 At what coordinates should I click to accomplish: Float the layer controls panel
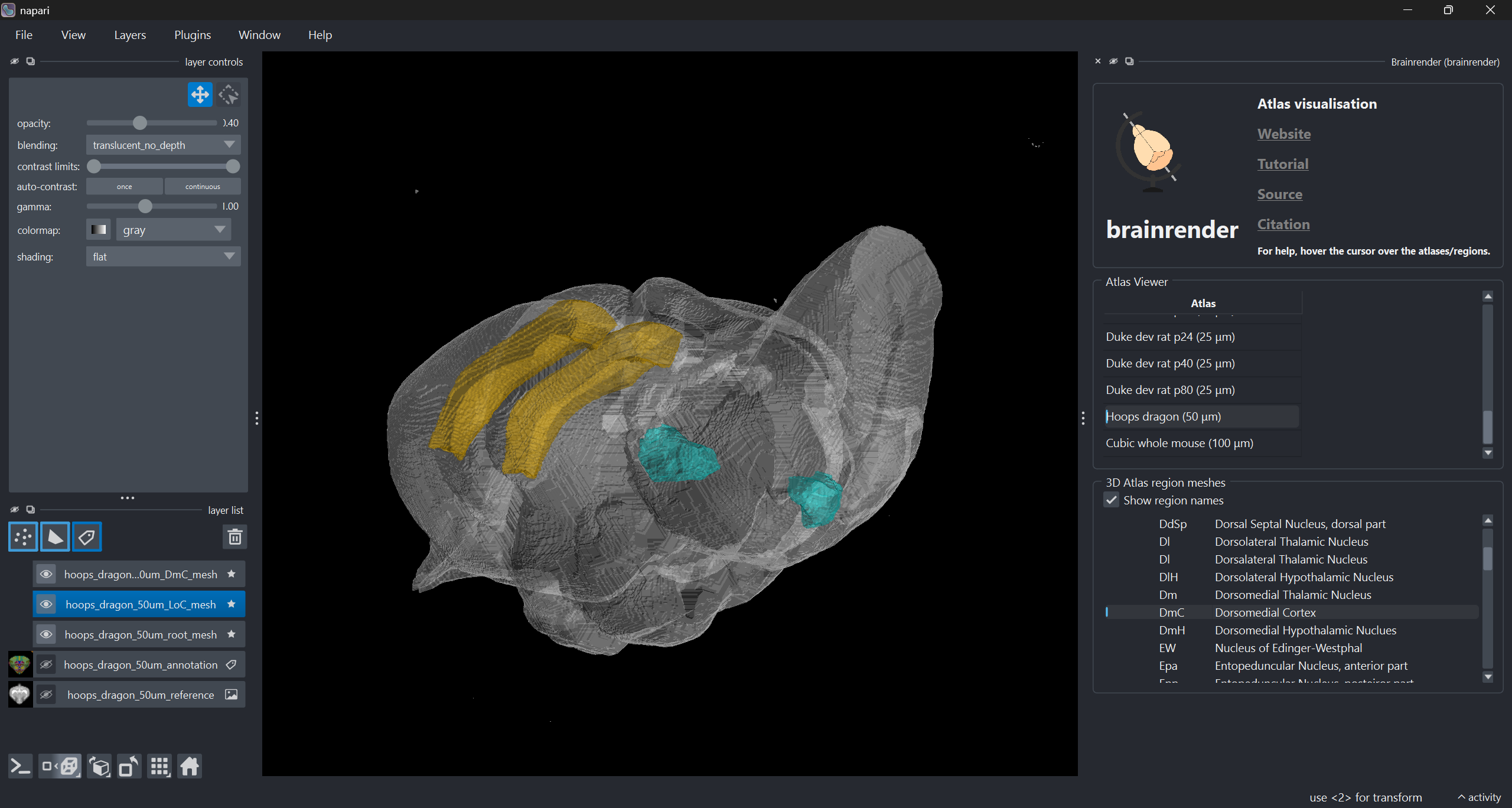pos(31,61)
